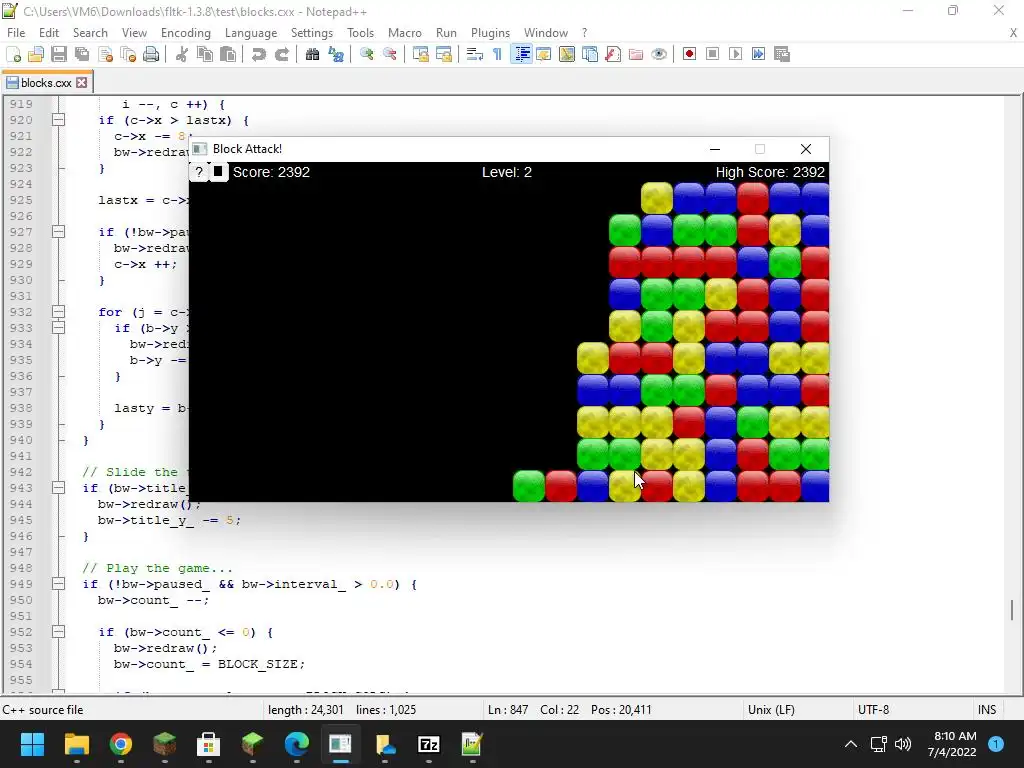The height and width of the screenshot is (768, 1024).
Task: Click the Redo arrow icon
Action: 281,54
